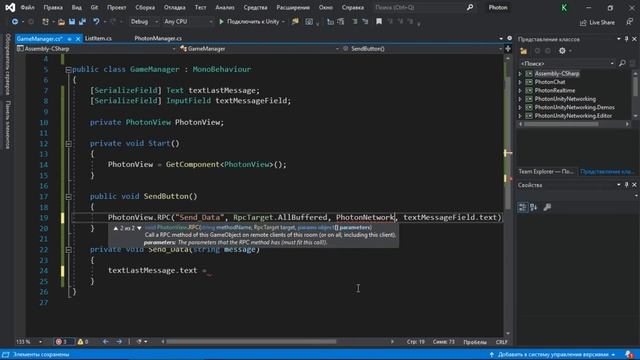This screenshot has height=360, width=640.
Task: Open the Правка menu
Action: [53, 7]
